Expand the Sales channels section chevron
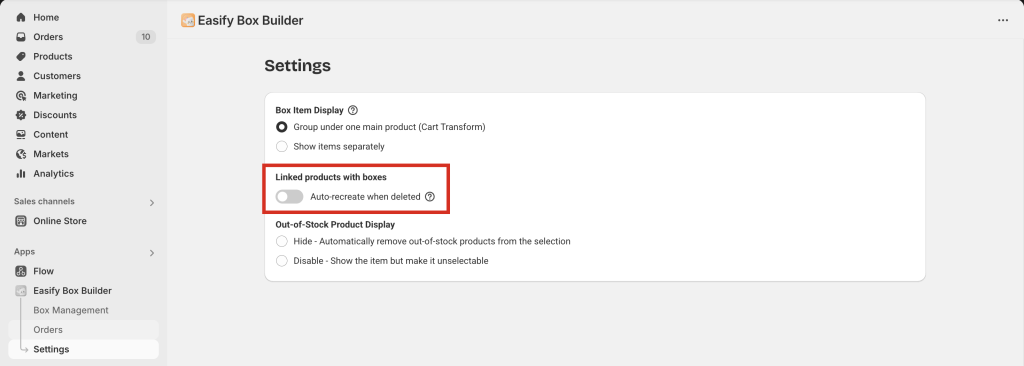Image resolution: width=1024 pixels, height=366 pixels. point(152,203)
